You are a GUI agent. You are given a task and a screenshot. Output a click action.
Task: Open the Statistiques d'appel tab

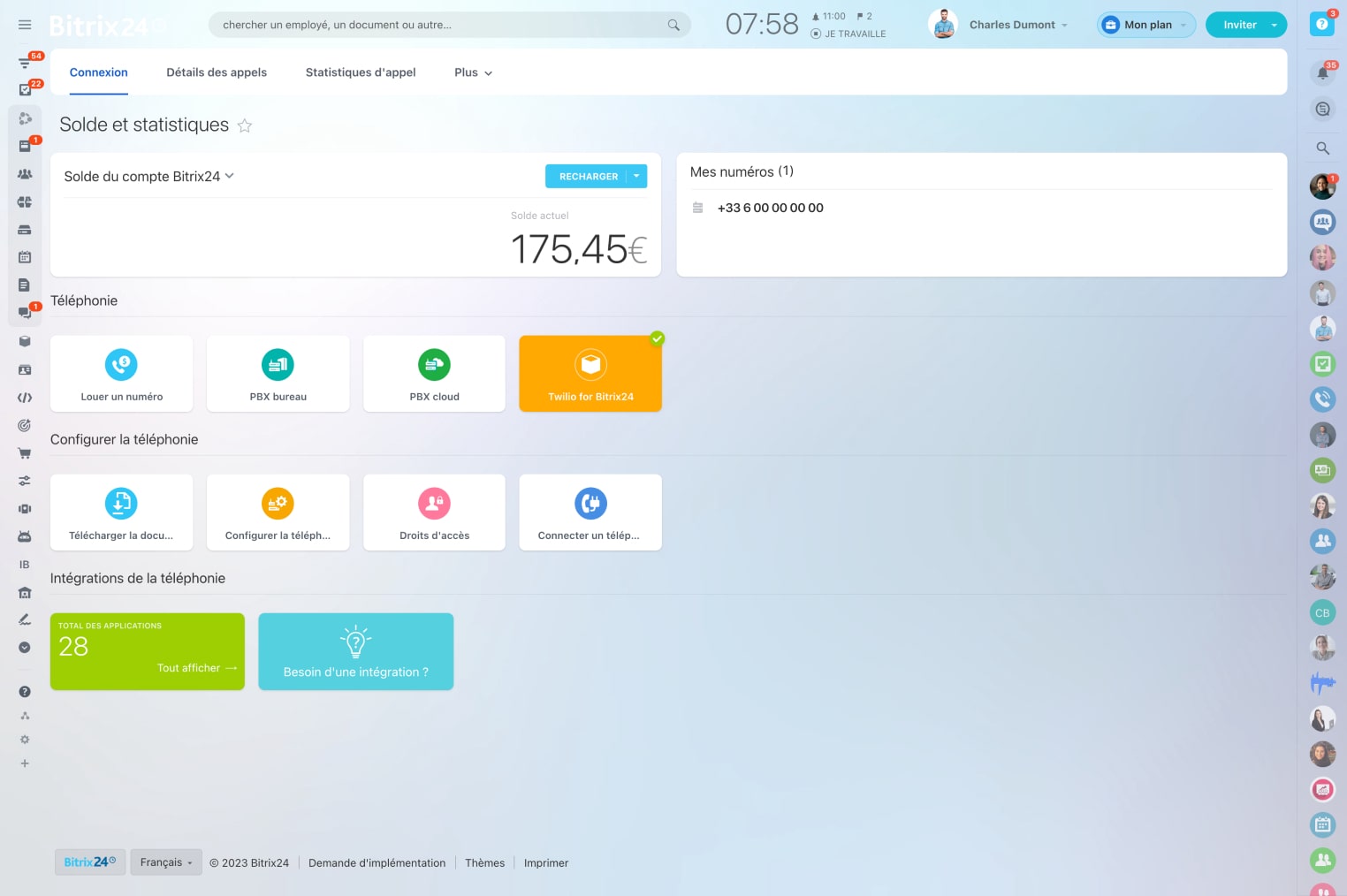[x=361, y=72]
